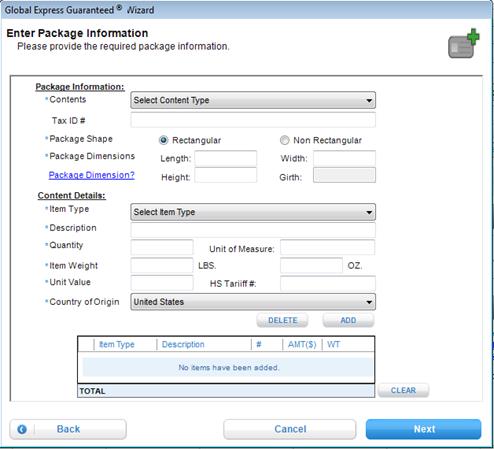Image resolution: width=494 pixels, height=449 pixels.
Task: Focus the Description input field
Action: [253, 229]
